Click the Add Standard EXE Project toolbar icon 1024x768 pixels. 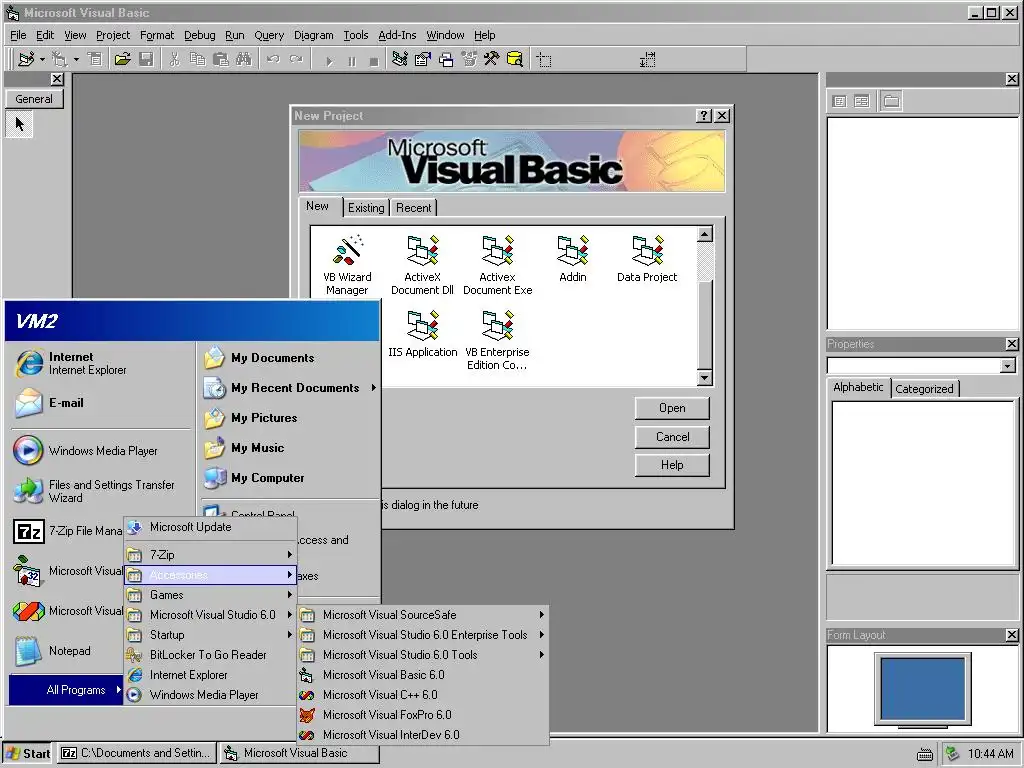pyautogui.click(x=26, y=59)
